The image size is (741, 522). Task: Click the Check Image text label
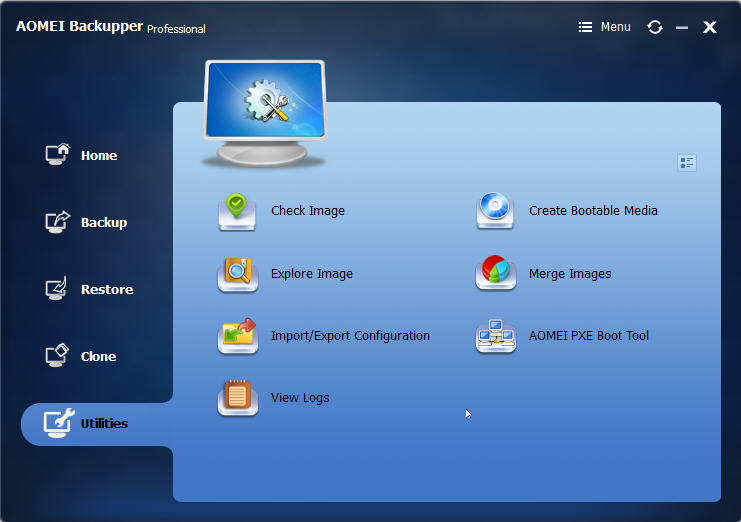(x=307, y=211)
